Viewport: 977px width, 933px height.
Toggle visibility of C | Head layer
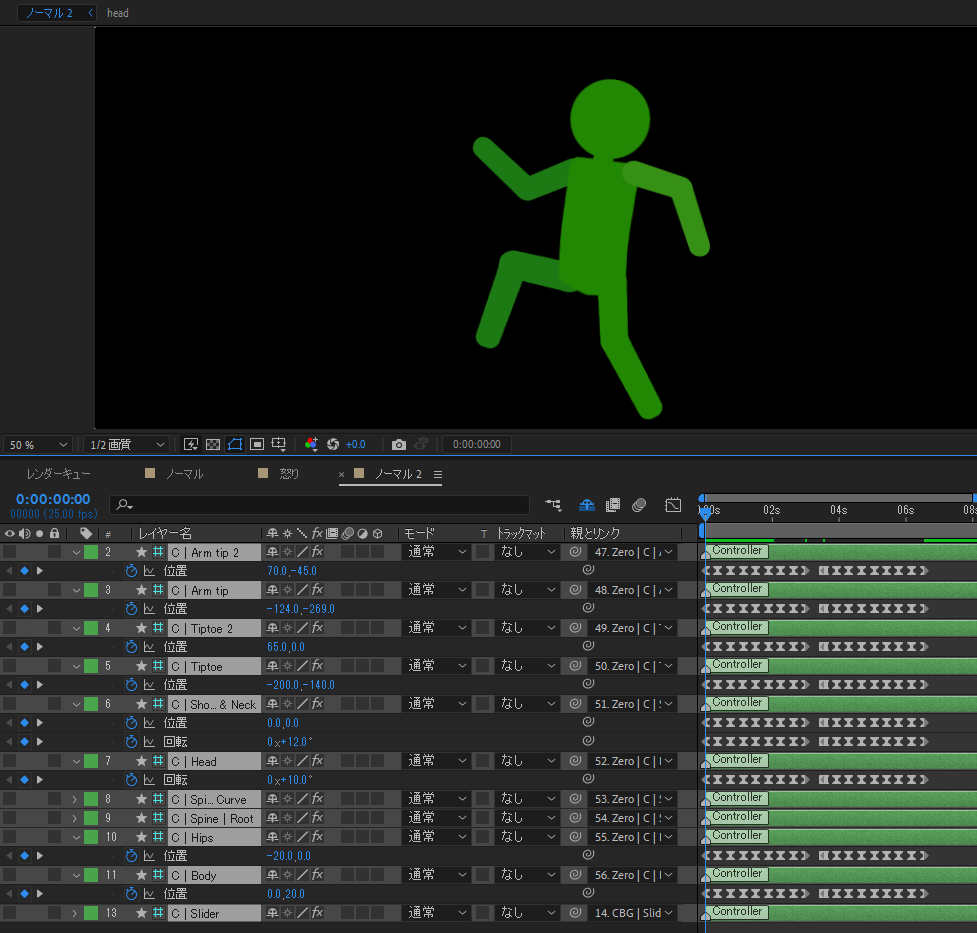(x=9, y=761)
